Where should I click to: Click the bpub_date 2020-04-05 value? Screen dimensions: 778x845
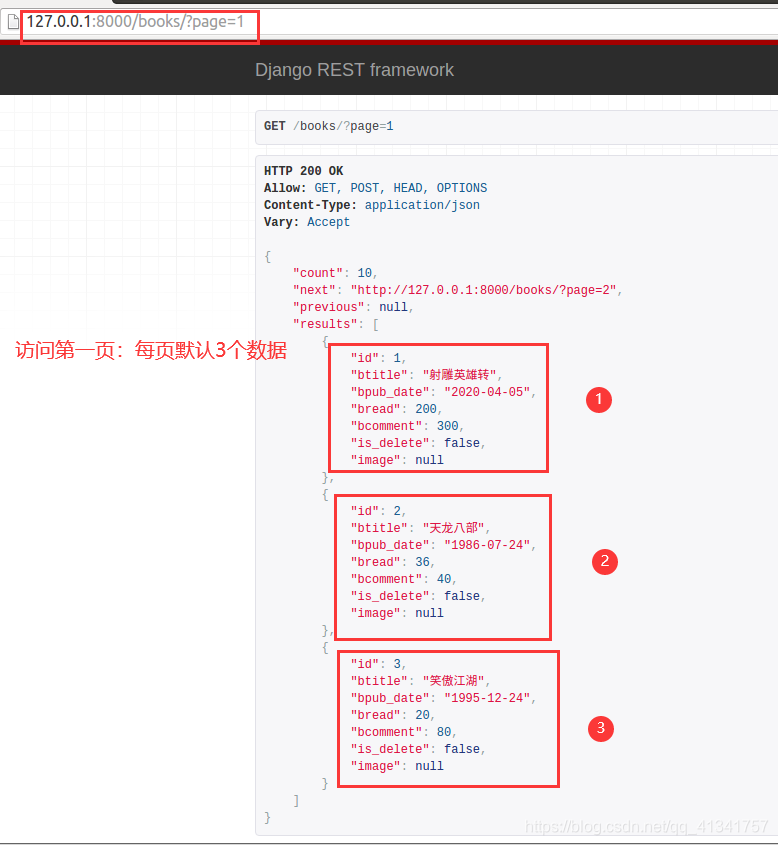click(x=487, y=392)
